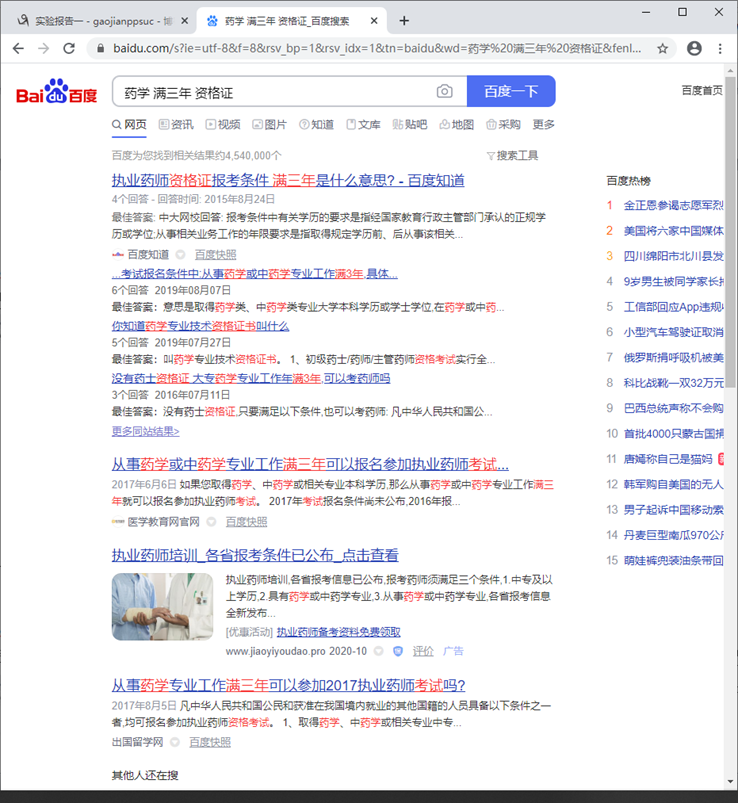
Task: Open hot item 1 全正恩参谒志愿军烈
Action: click(673, 205)
